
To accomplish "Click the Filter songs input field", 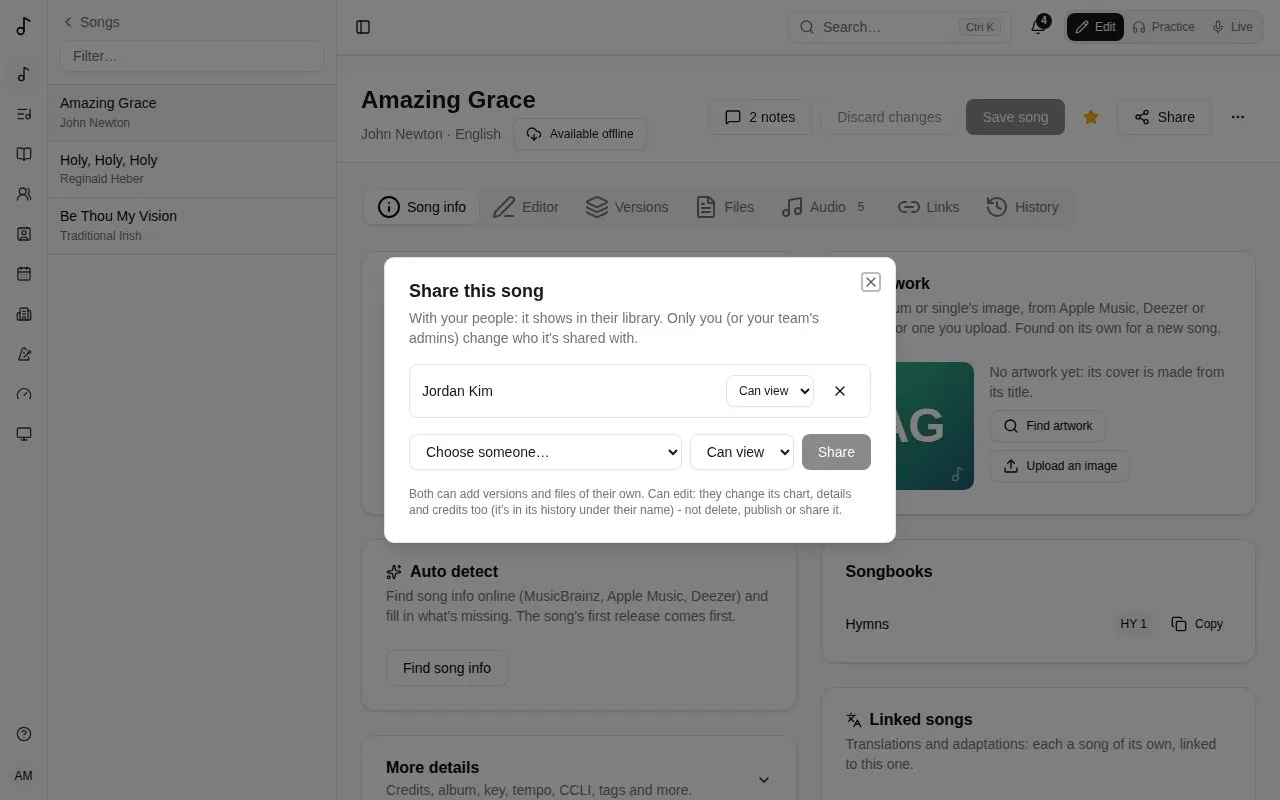I will [192, 56].
